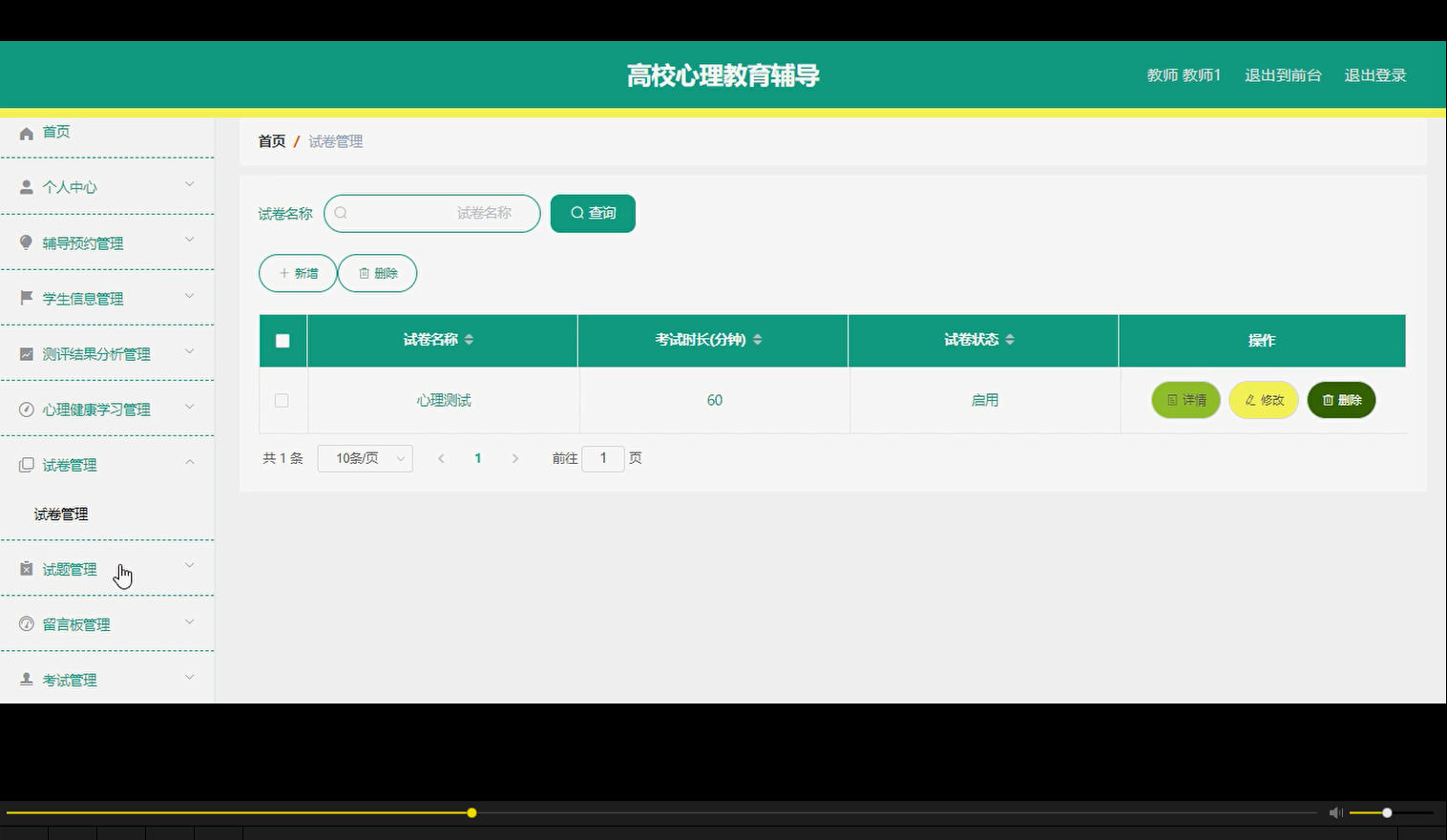Check the 心理测试 row checkbox

pos(282,401)
